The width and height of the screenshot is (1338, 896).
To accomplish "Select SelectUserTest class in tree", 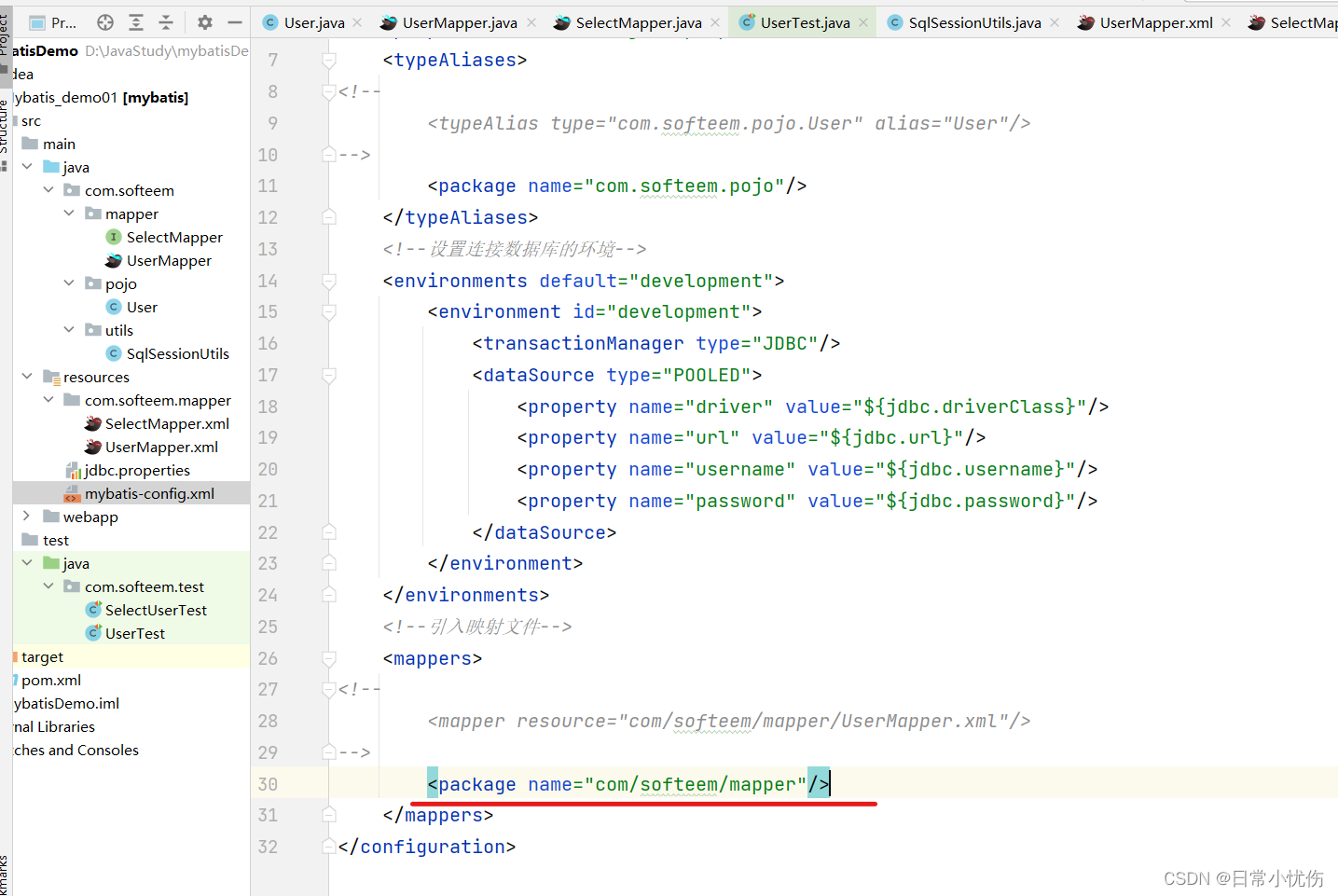I will [156, 610].
